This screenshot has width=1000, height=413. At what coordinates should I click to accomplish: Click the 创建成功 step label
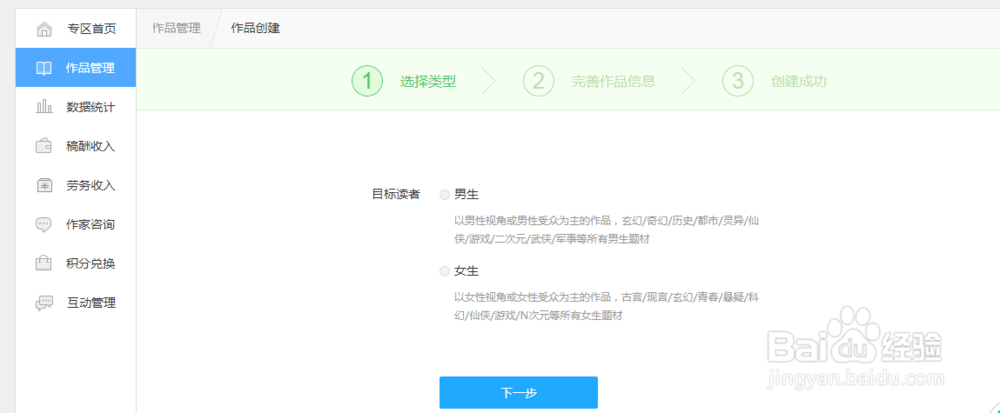(x=798, y=82)
